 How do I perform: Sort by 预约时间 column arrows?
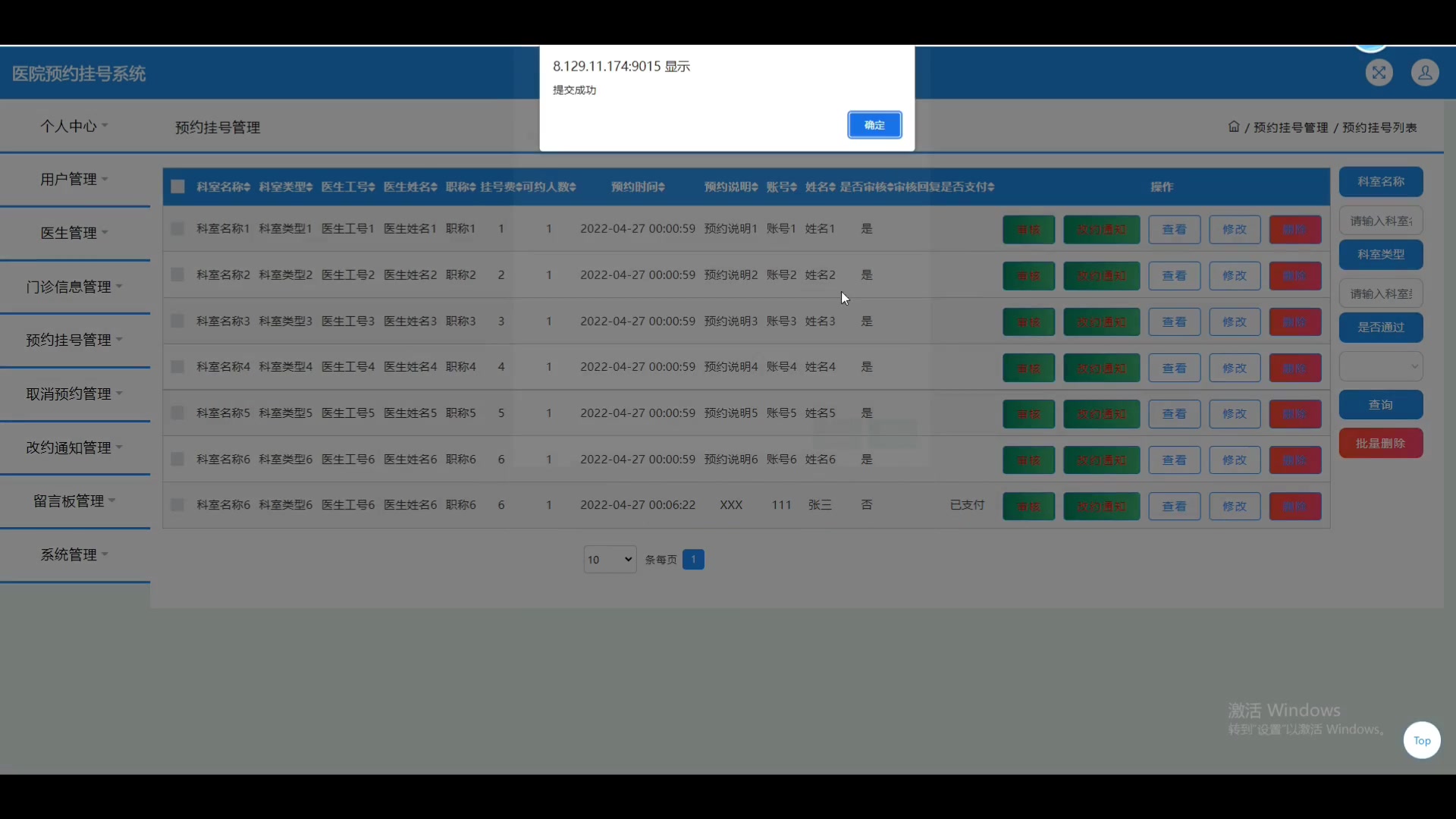tap(661, 187)
